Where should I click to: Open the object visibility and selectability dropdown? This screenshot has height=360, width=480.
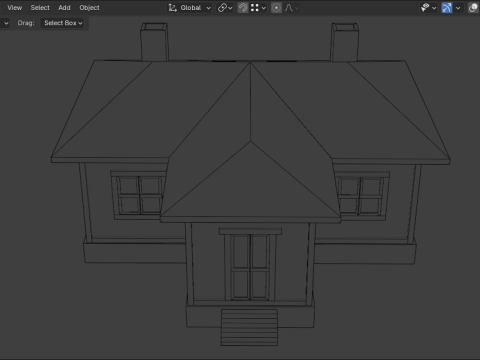[428, 8]
